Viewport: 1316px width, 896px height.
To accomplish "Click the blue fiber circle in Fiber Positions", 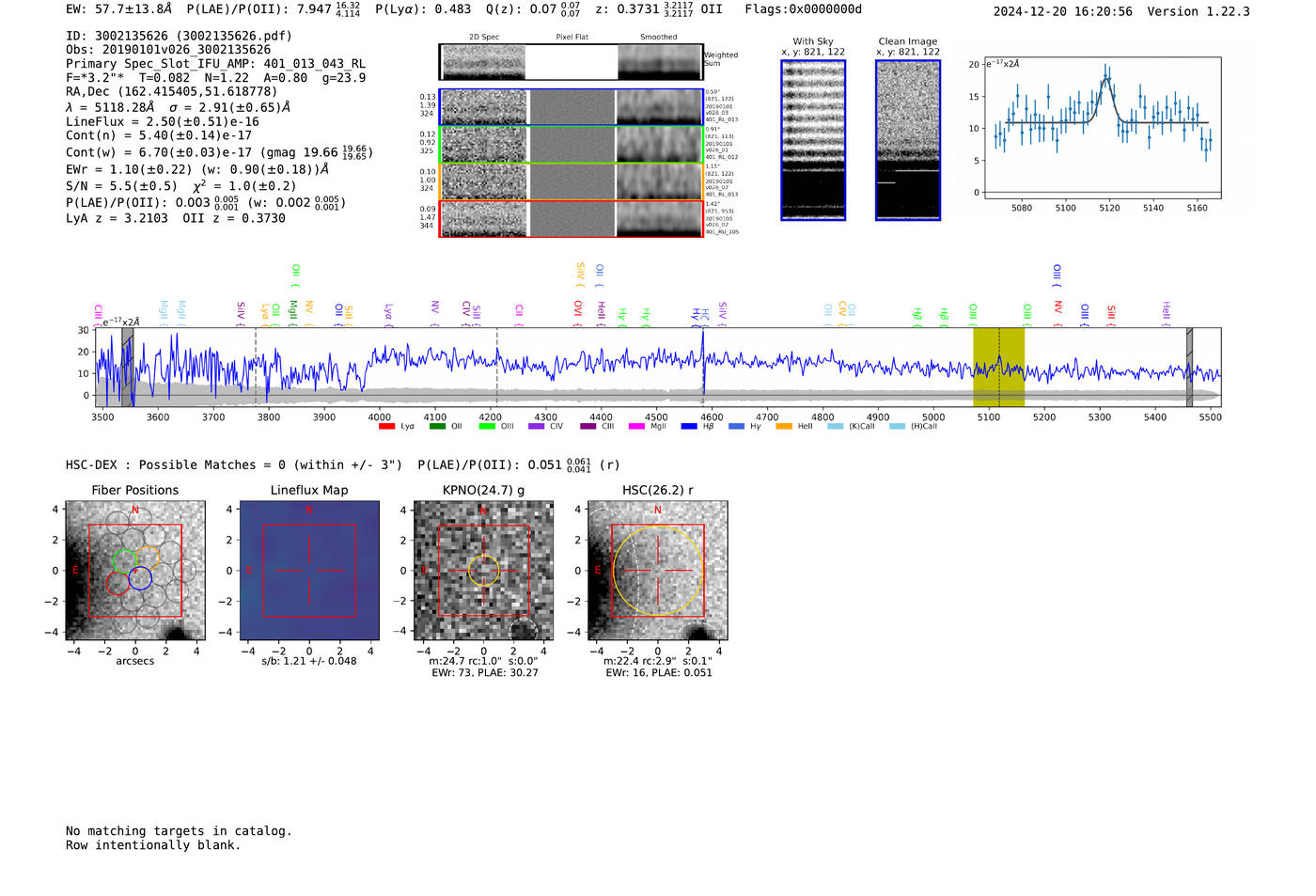I will pyautogui.click(x=140, y=578).
